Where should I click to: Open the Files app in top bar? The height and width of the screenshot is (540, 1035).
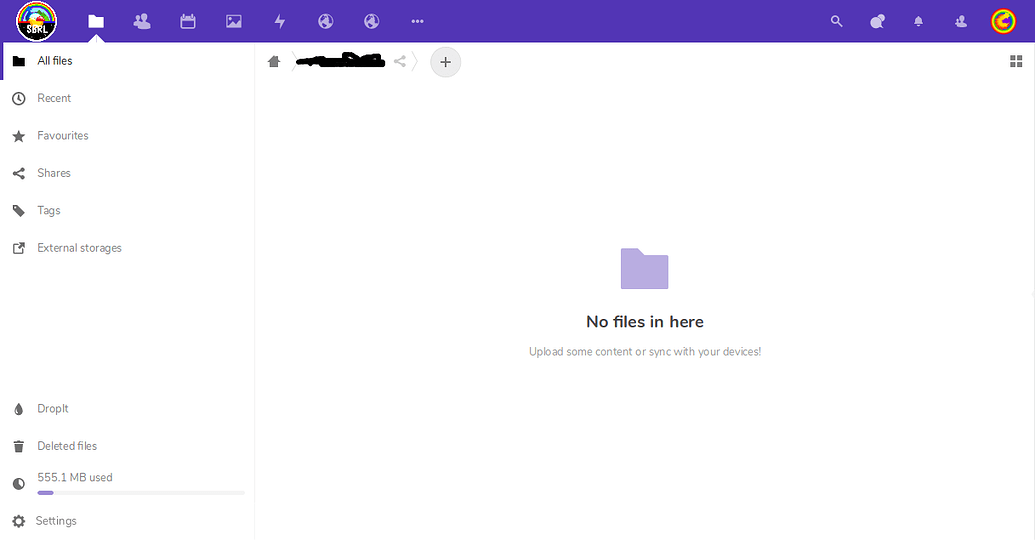[96, 21]
